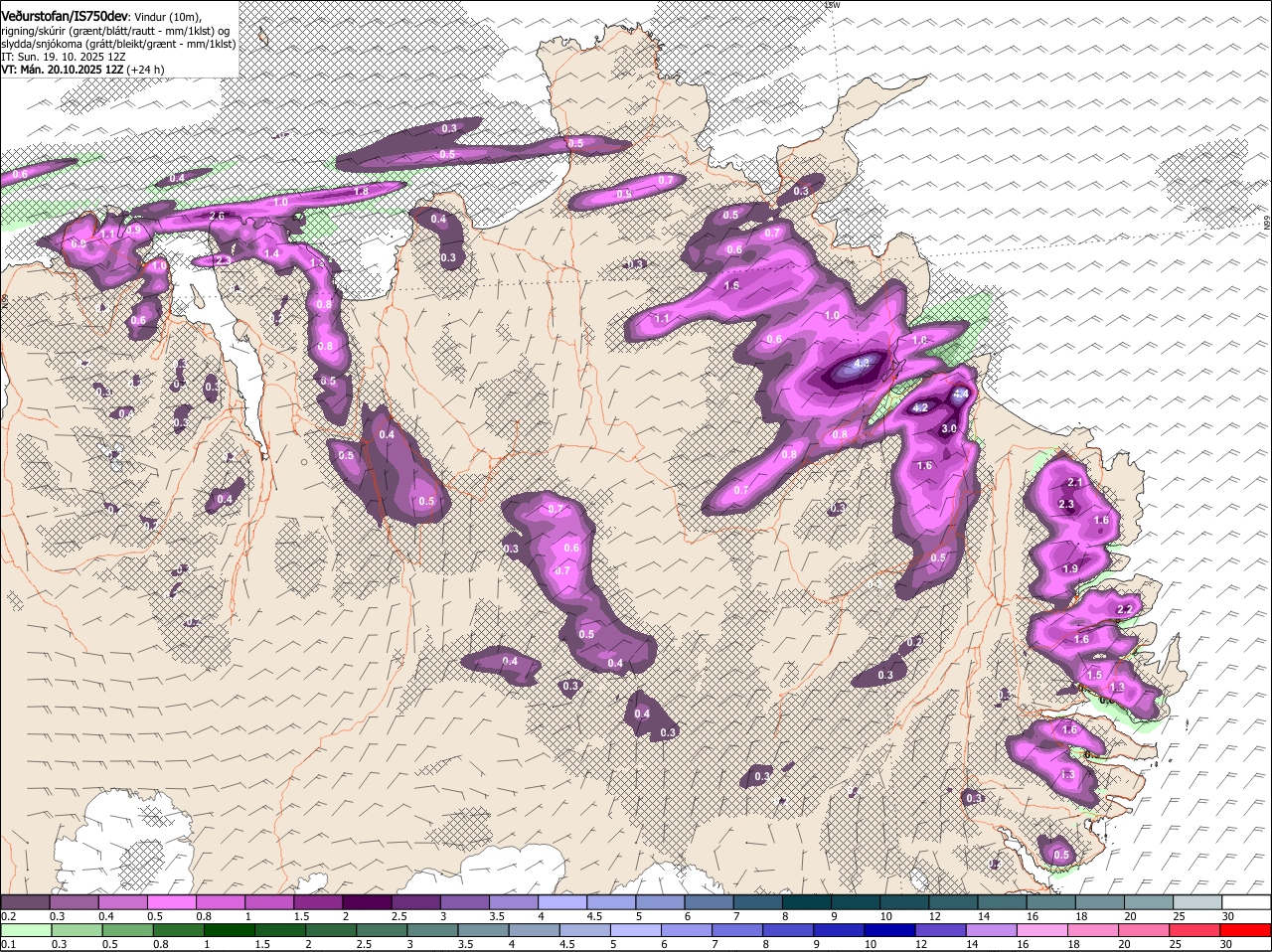Pick upper legend swatch between 0.2 and 0.3
The image size is (1272, 952).
[25, 901]
